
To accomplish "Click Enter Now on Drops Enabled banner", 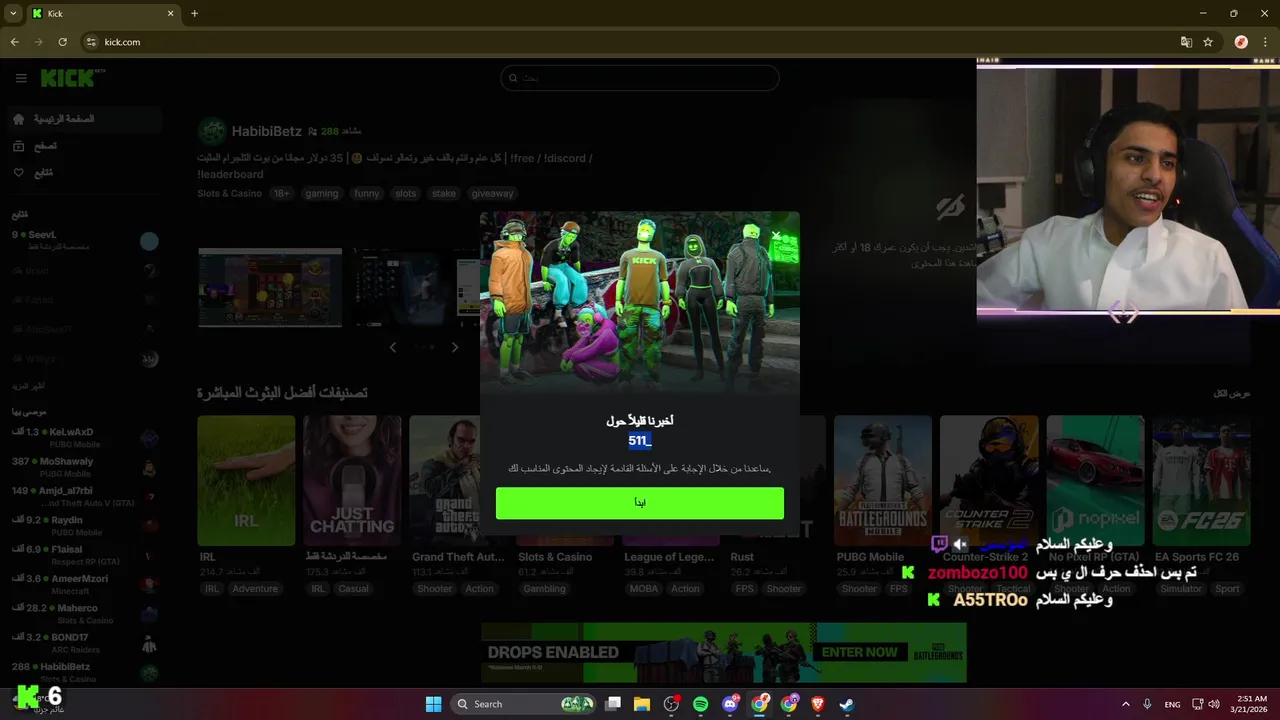I will [860, 652].
